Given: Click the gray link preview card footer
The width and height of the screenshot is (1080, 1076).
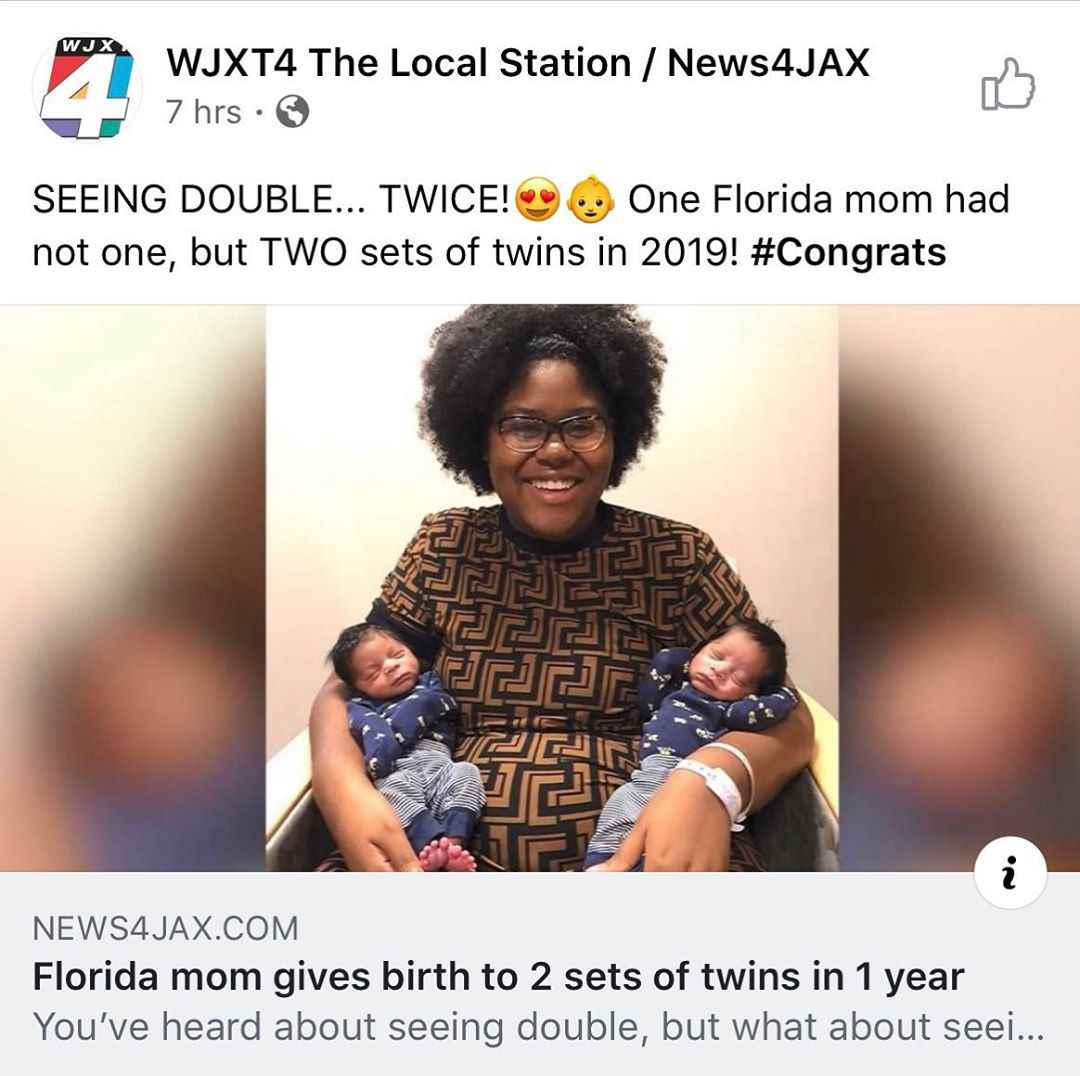Looking at the screenshot, I should [540, 974].
